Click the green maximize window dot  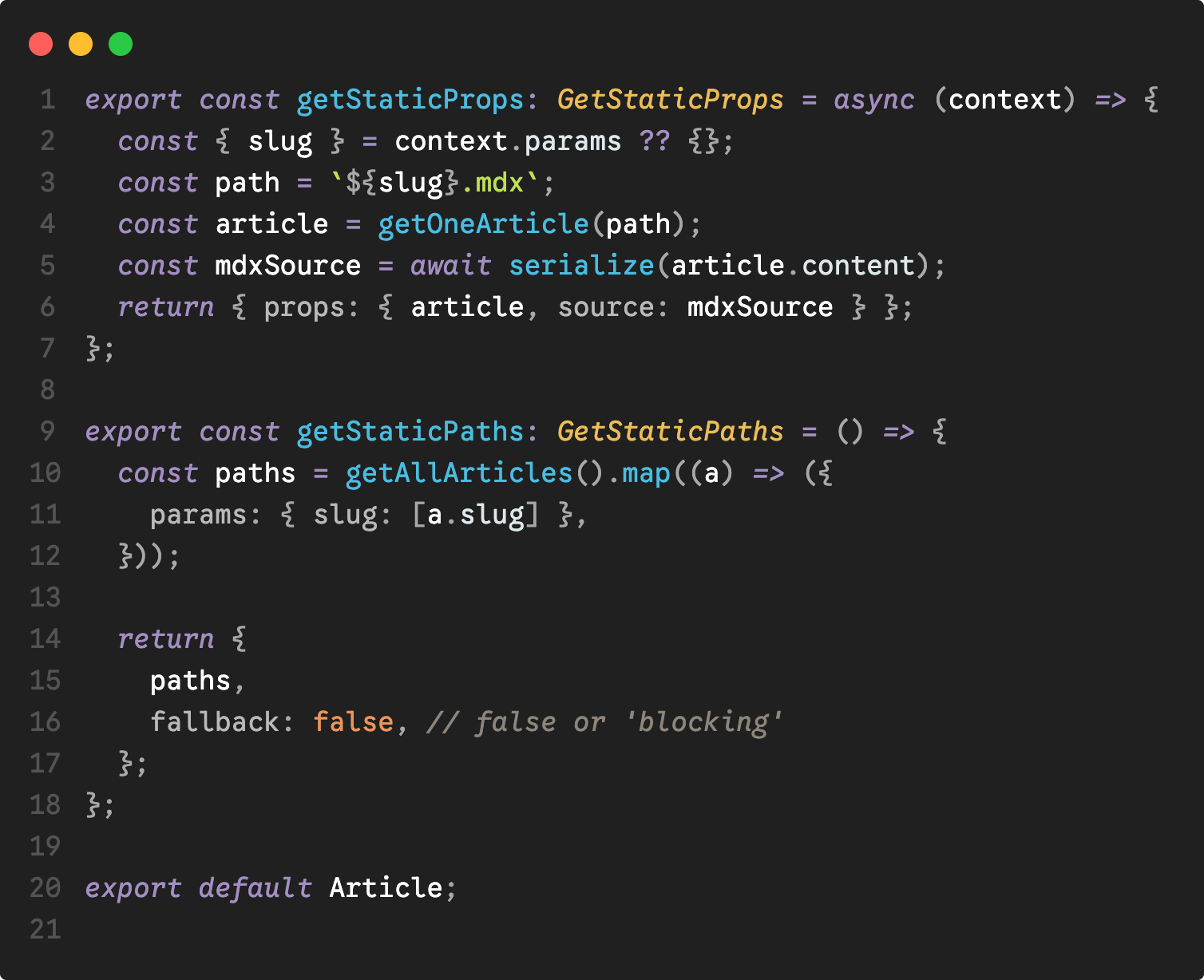click(121, 44)
